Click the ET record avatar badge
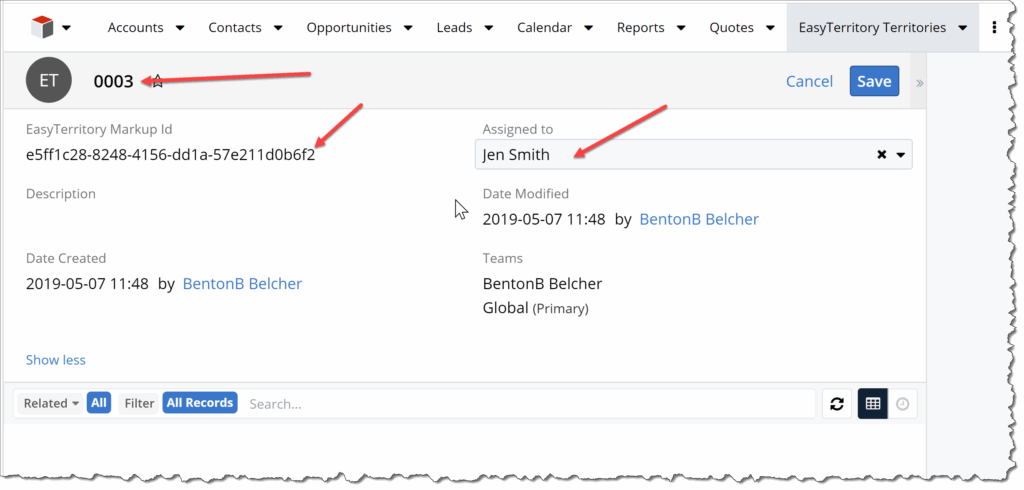The height and width of the screenshot is (490, 1024). (x=49, y=81)
